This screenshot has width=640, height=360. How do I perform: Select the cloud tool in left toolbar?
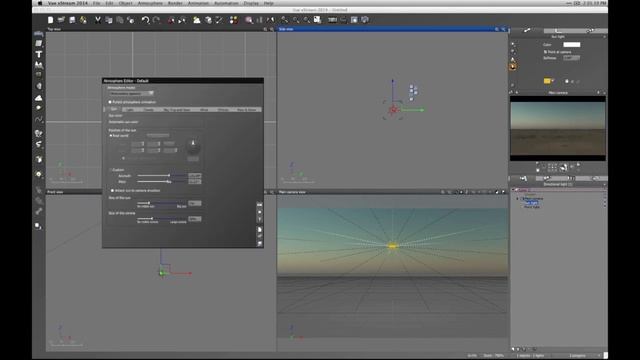[39, 98]
